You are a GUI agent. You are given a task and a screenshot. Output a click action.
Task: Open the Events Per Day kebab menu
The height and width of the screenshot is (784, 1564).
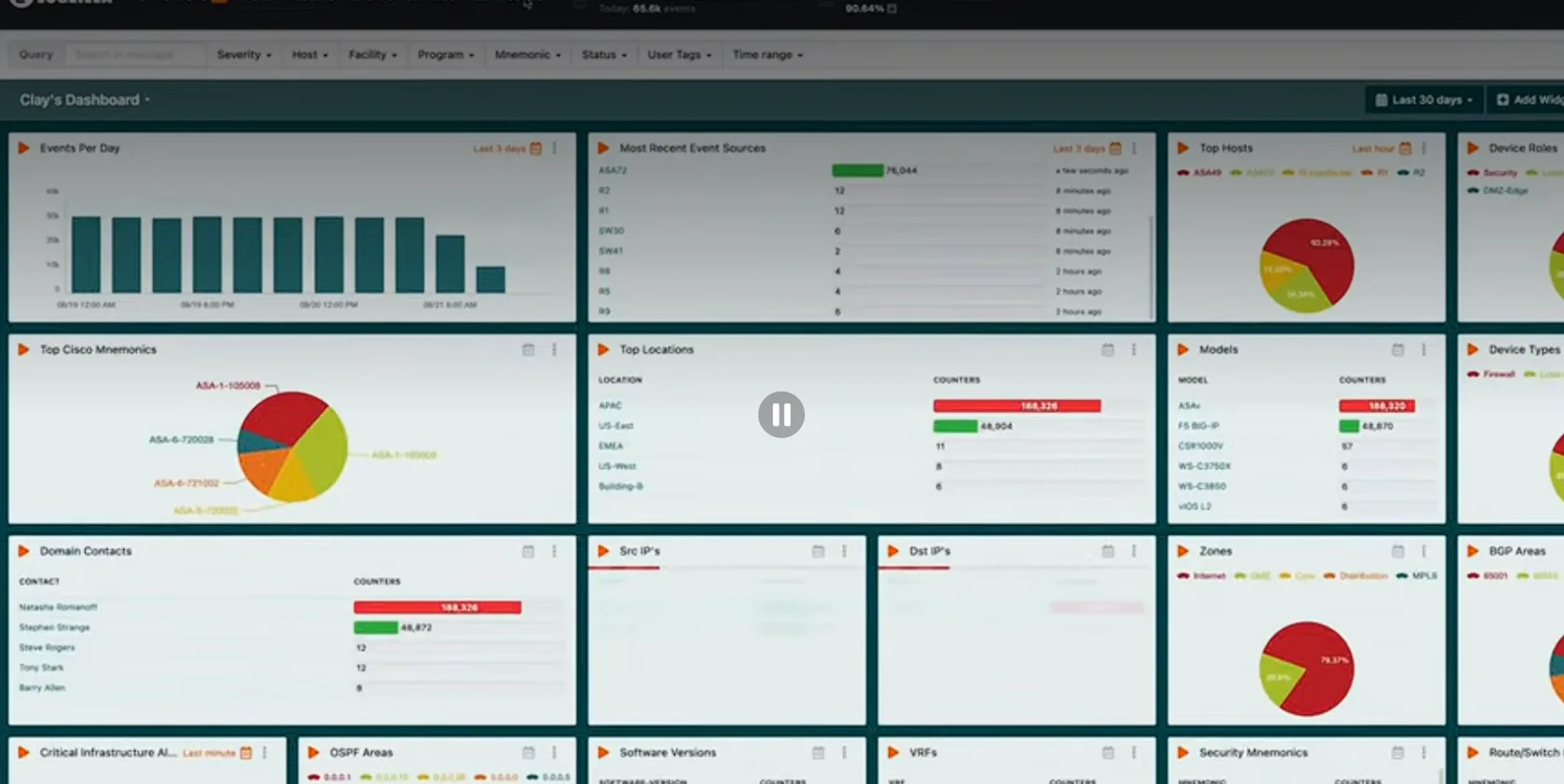tap(555, 148)
